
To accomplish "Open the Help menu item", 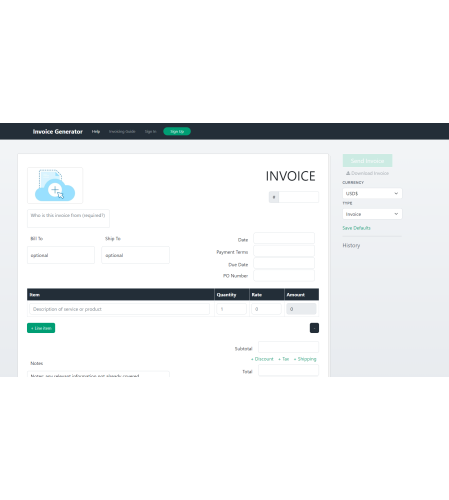I will tap(96, 132).
